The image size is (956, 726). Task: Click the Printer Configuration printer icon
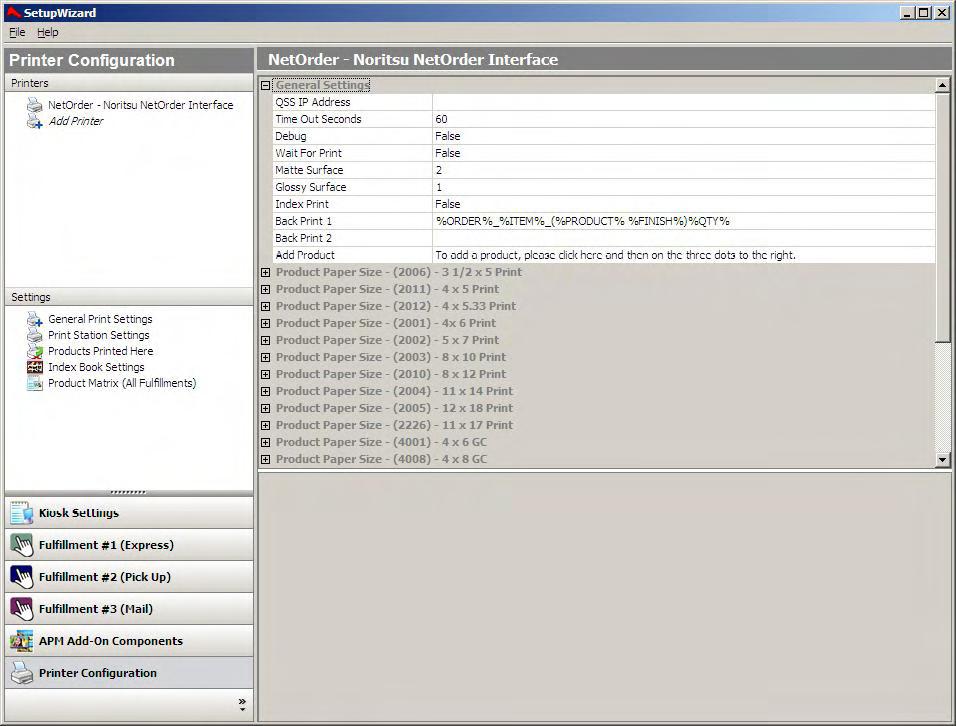(22, 673)
